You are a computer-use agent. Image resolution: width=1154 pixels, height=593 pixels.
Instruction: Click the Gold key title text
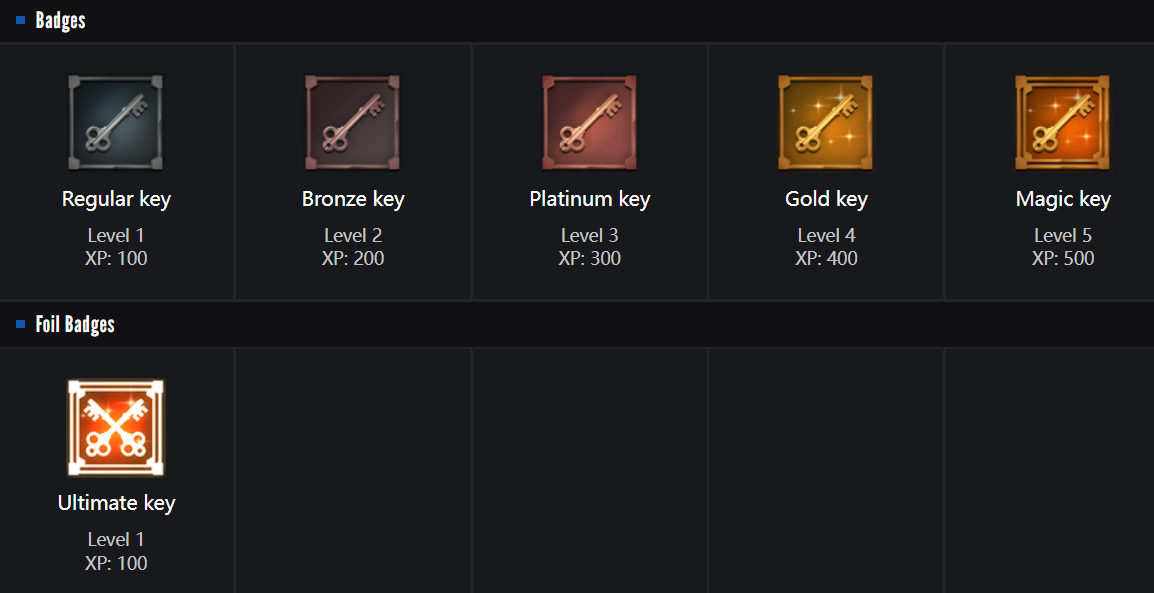(826, 199)
